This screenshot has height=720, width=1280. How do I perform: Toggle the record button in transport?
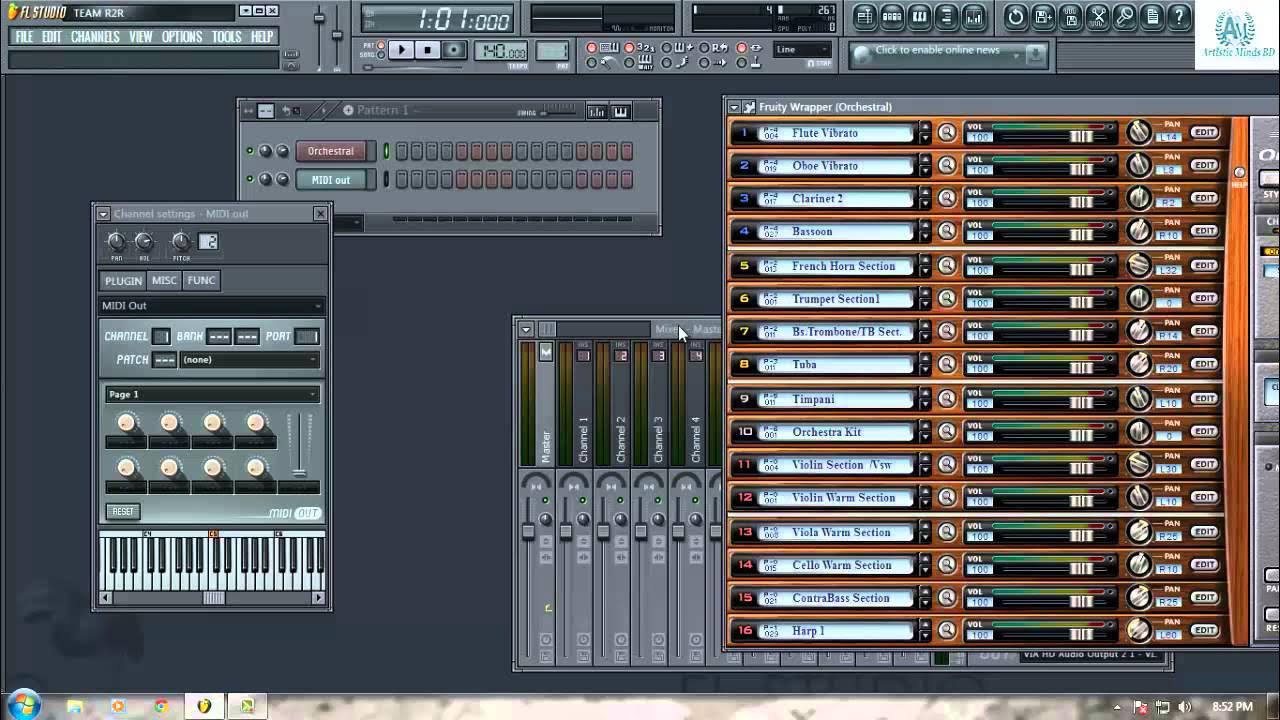(x=454, y=50)
